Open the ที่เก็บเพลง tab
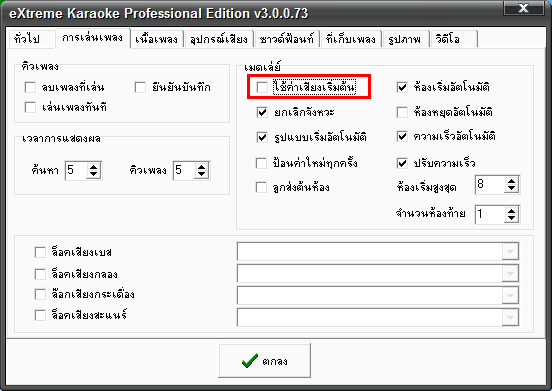The image size is (552, 391). 351,38
